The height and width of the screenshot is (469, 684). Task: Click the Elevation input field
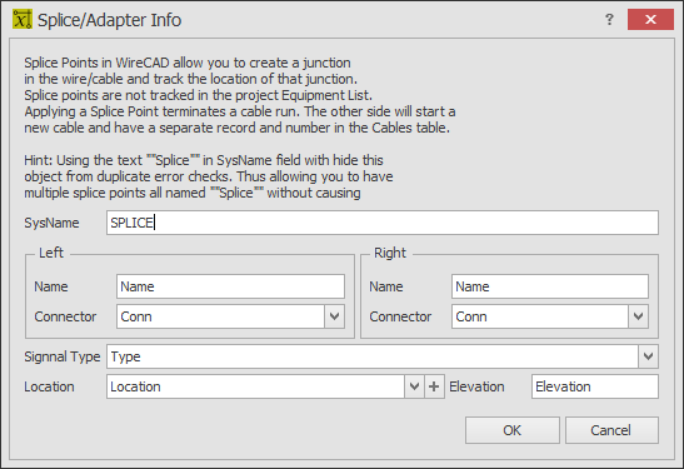(x=595, y=387)
